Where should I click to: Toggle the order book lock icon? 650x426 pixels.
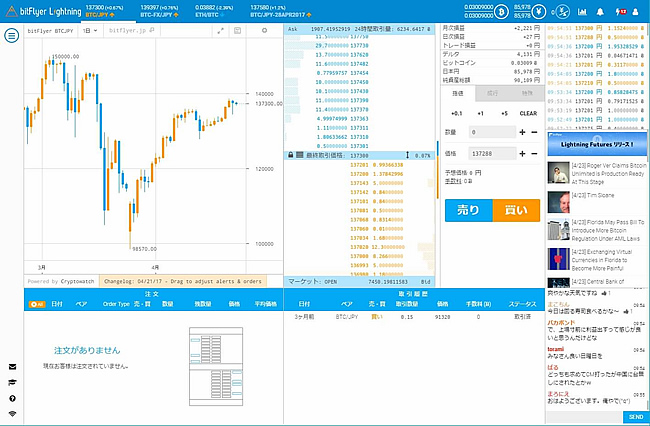[291, 155]
